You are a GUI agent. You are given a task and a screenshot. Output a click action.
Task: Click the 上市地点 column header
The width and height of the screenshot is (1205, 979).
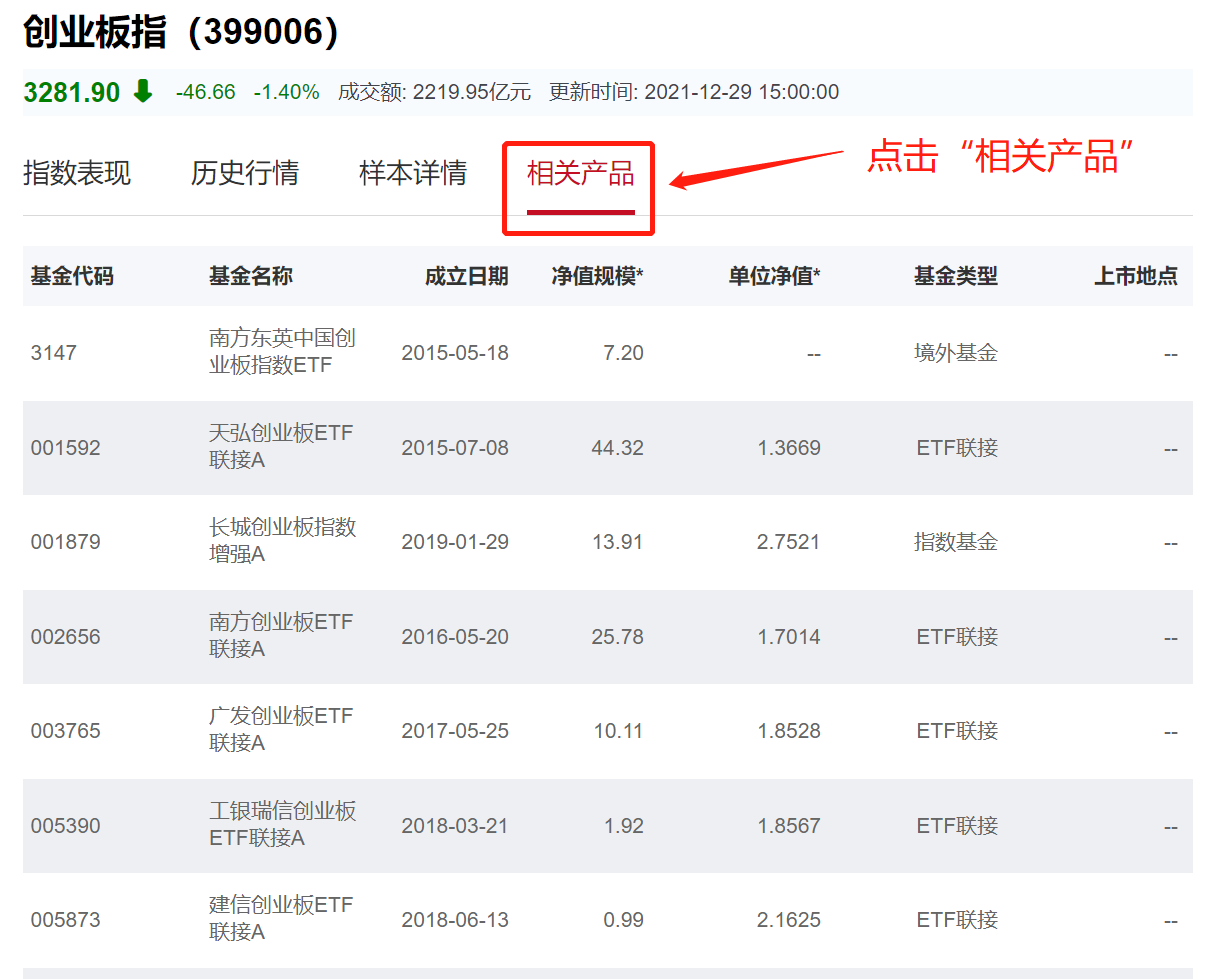tap(1135, 277)
